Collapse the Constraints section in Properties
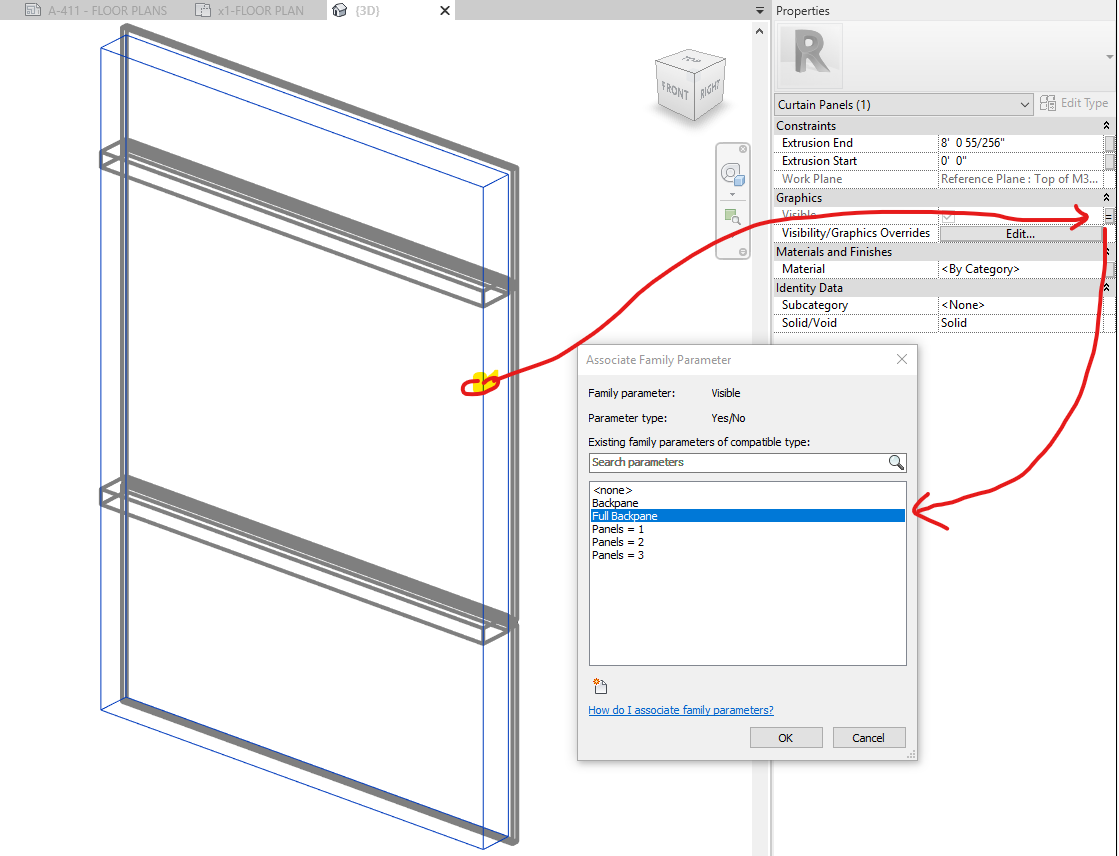 1105,125
